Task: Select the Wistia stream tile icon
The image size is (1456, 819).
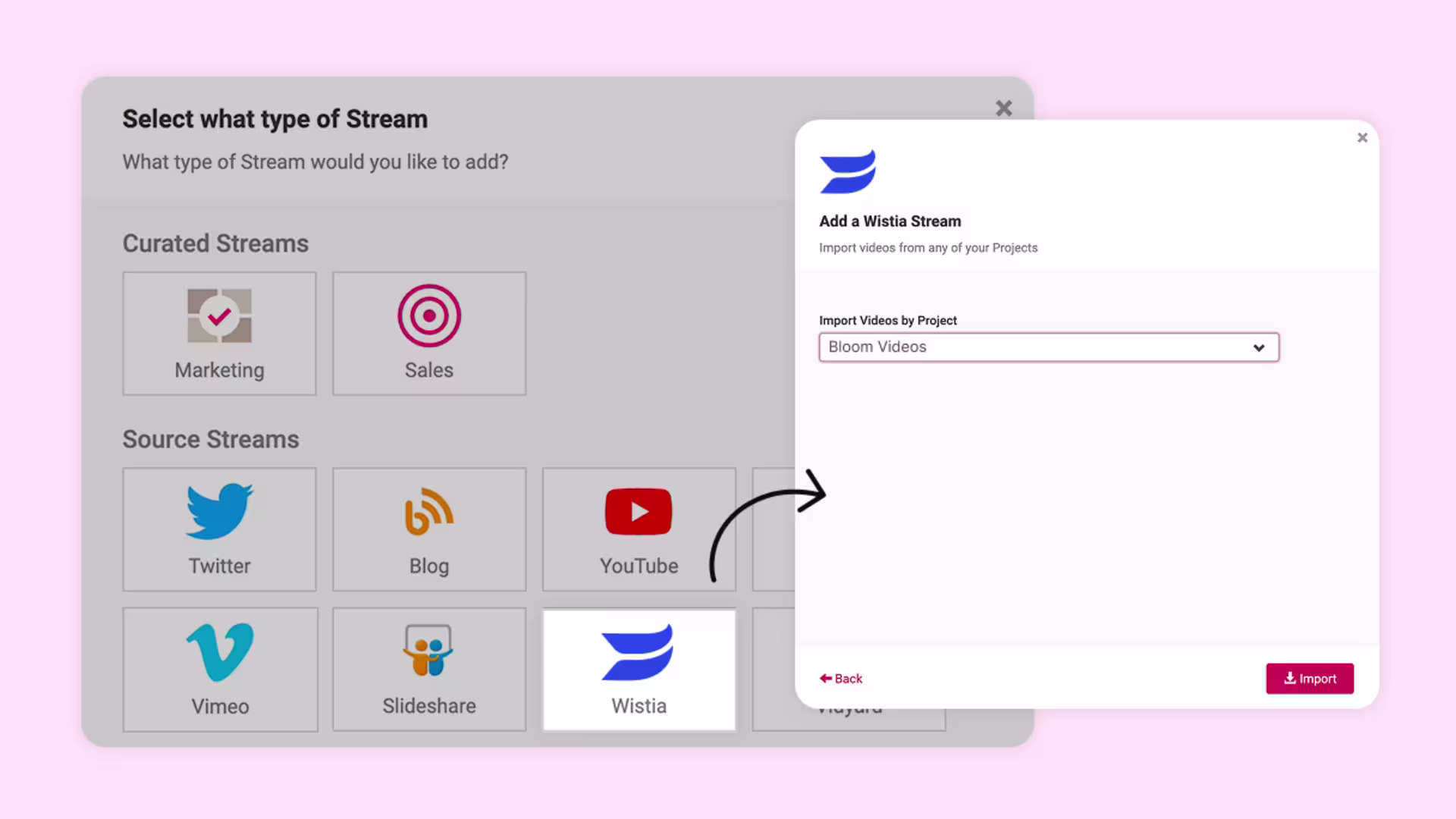Action: tap(639, 652)
